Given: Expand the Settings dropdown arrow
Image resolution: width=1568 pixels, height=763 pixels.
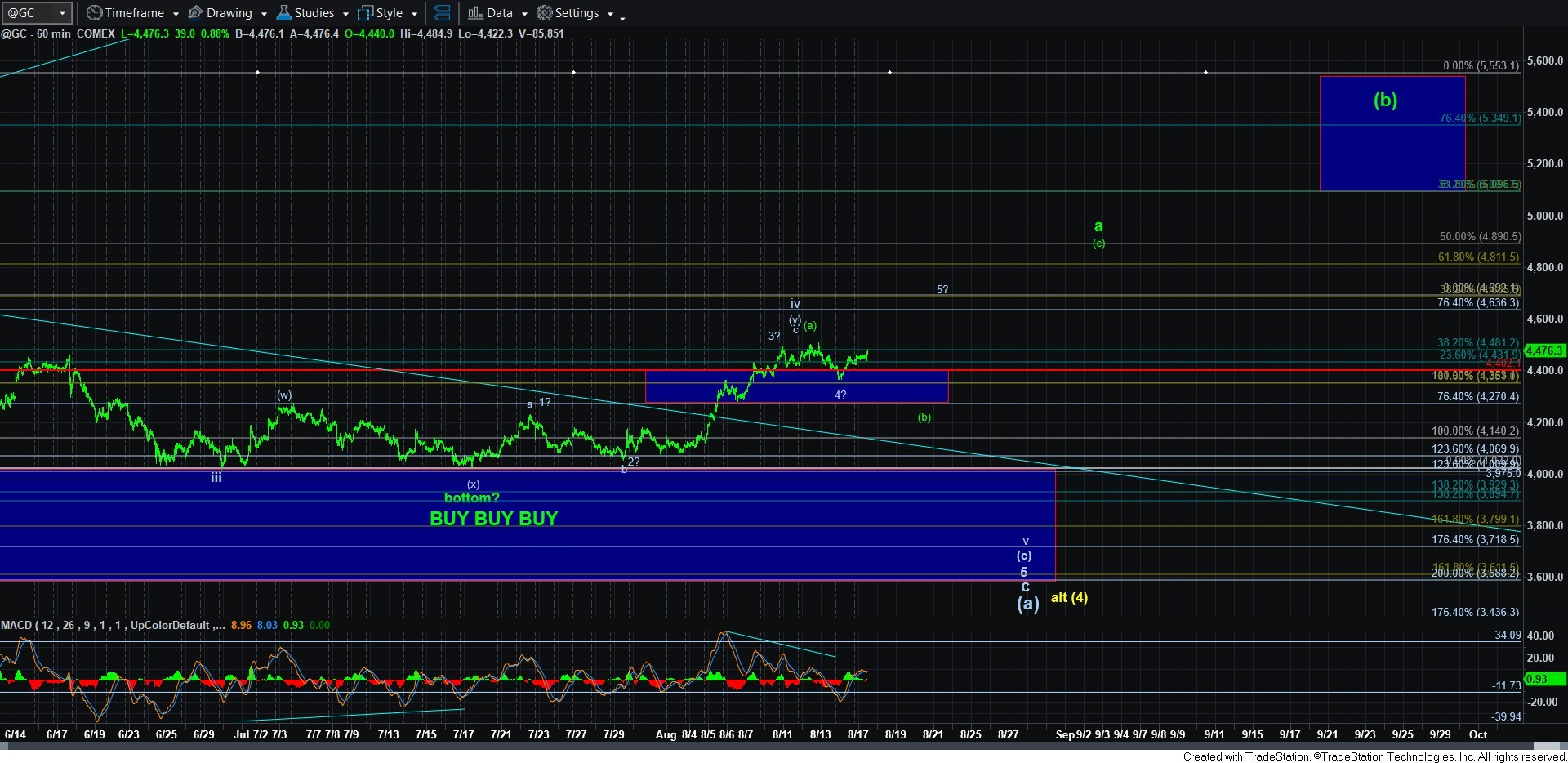Looking at the screenshot, I should click(610, 14).
